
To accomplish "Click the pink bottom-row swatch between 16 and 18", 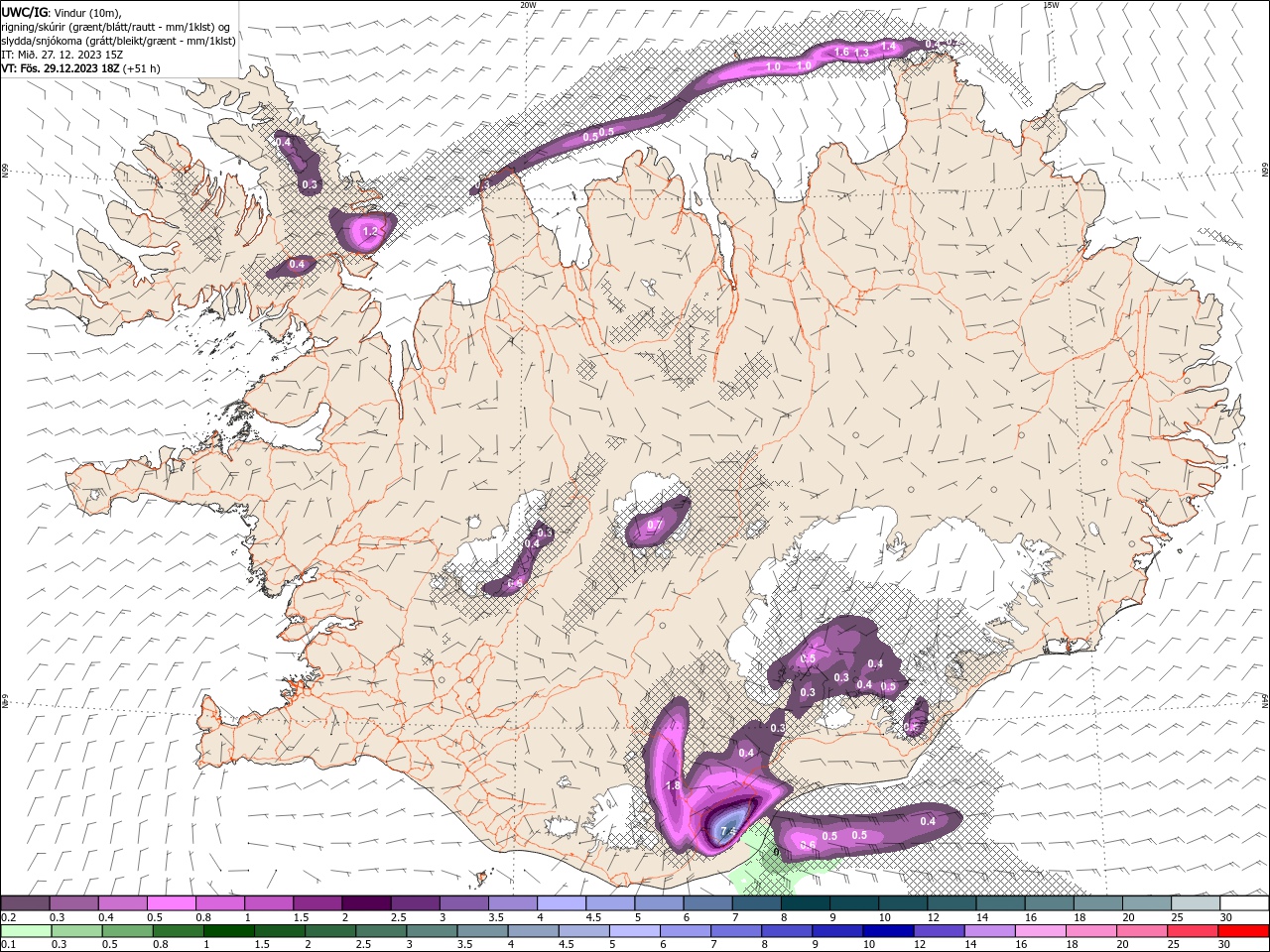I will (x=1040, y=931).
